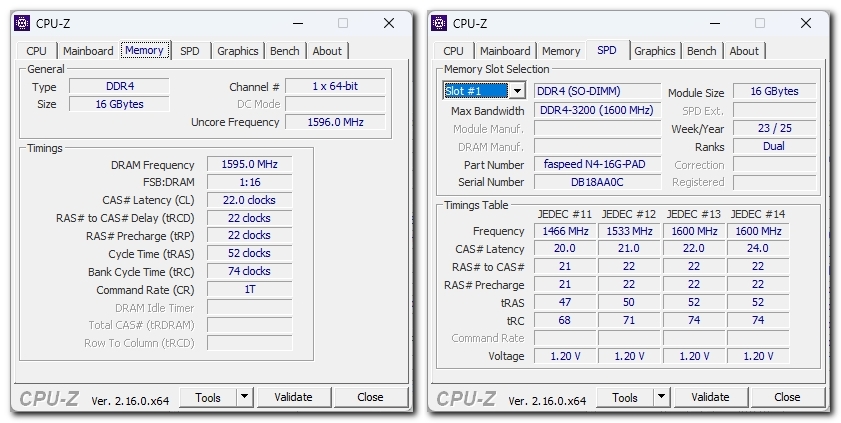Open About tab in left CPU-Z window

point(327,51)
